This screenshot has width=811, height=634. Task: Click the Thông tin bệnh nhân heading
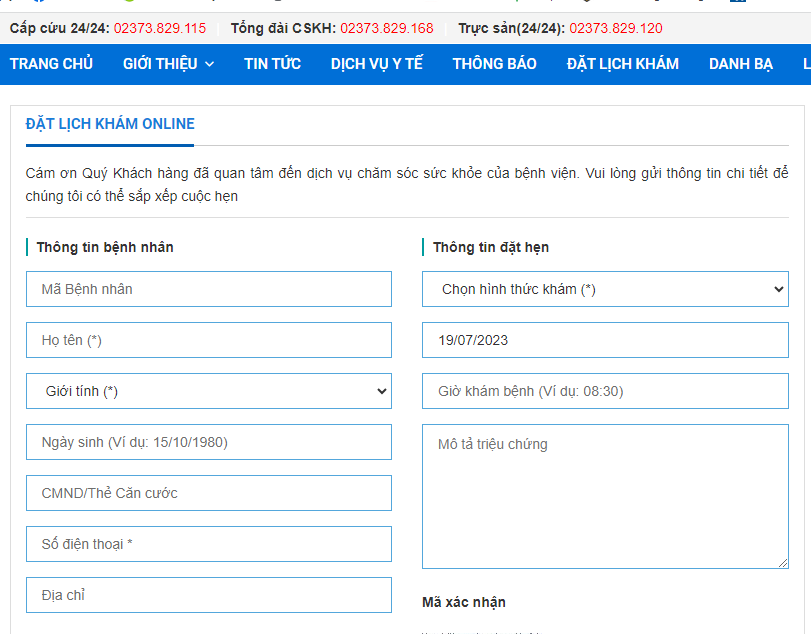click(x=105, y=247)
